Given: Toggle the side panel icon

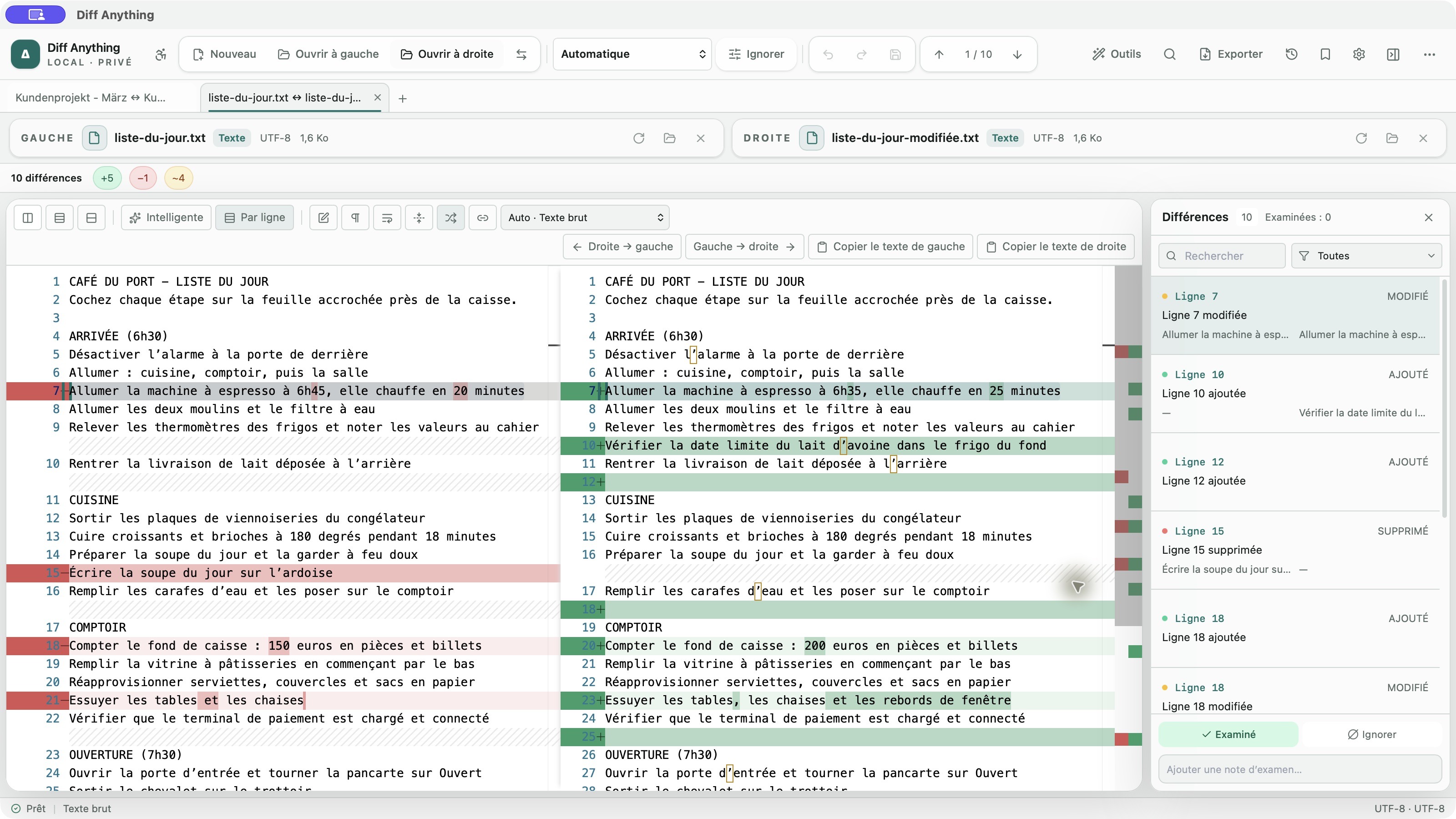Looking at the screenshot, I should pos(1393,54).
